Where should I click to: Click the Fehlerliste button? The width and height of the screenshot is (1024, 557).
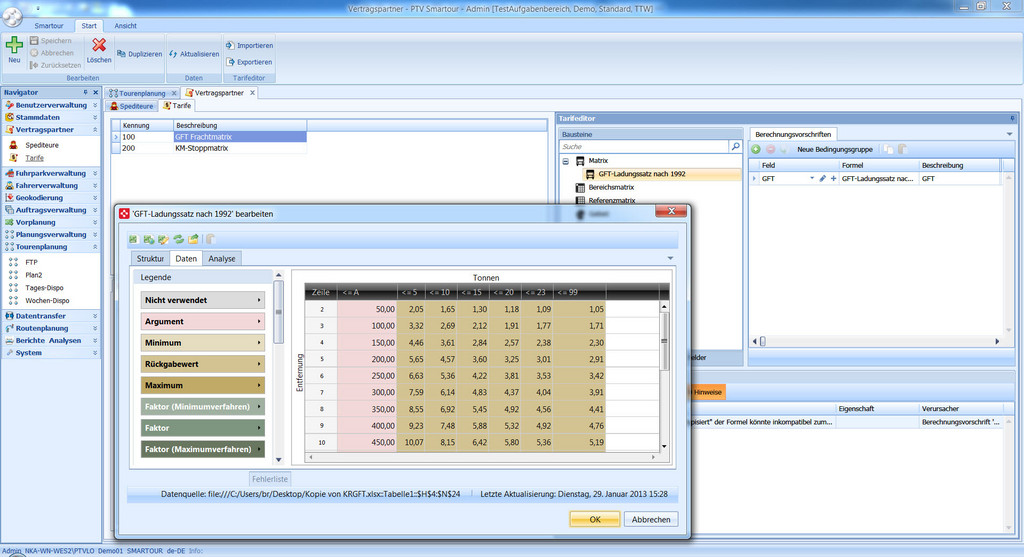[270, 479]
